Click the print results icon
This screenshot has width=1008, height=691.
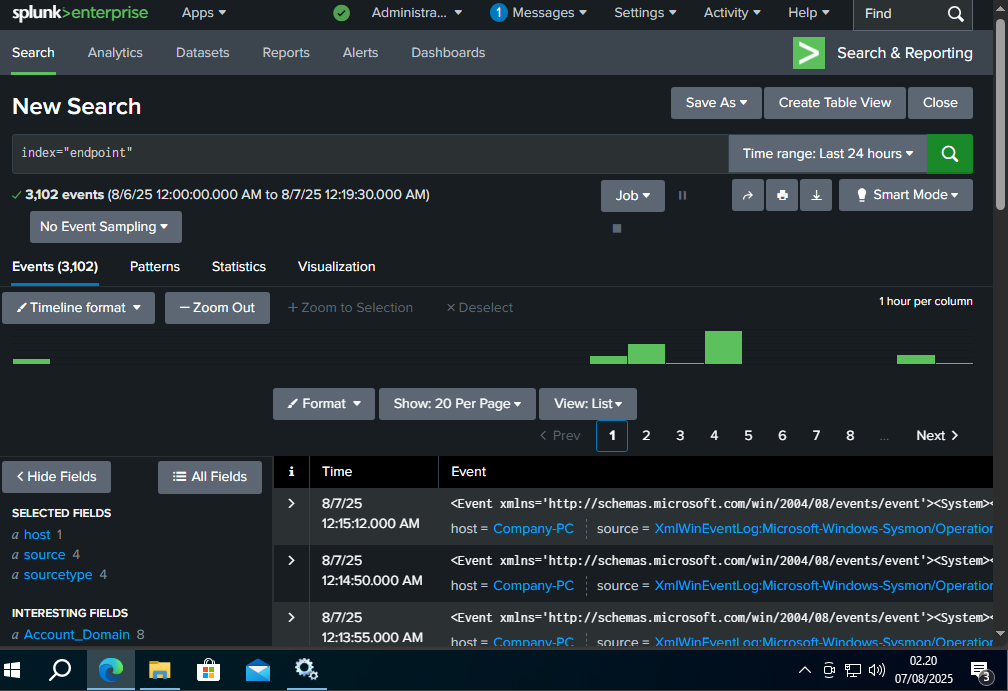[782, 195]
